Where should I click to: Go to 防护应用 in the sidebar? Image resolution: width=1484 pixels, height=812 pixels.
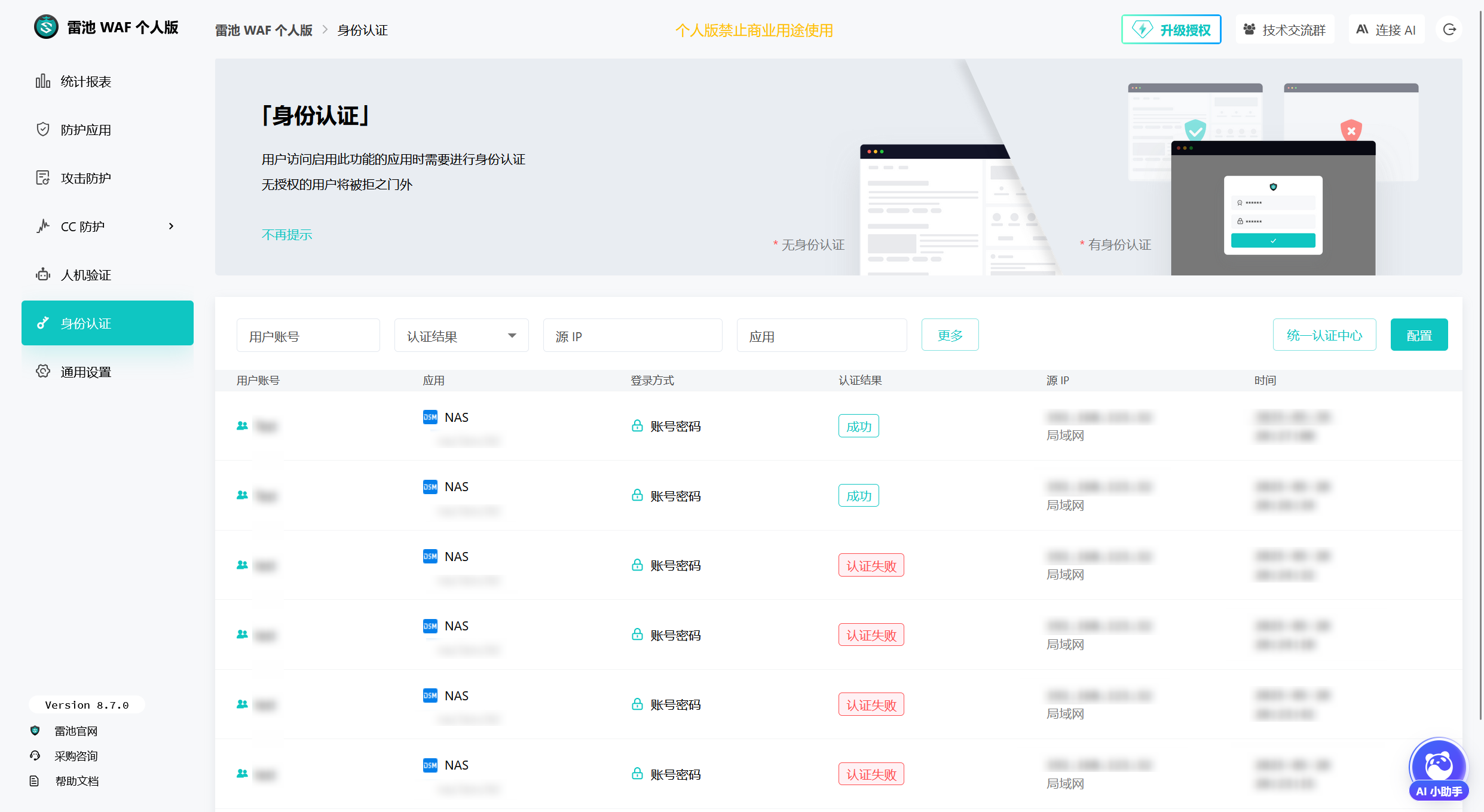tap(85, 130)
